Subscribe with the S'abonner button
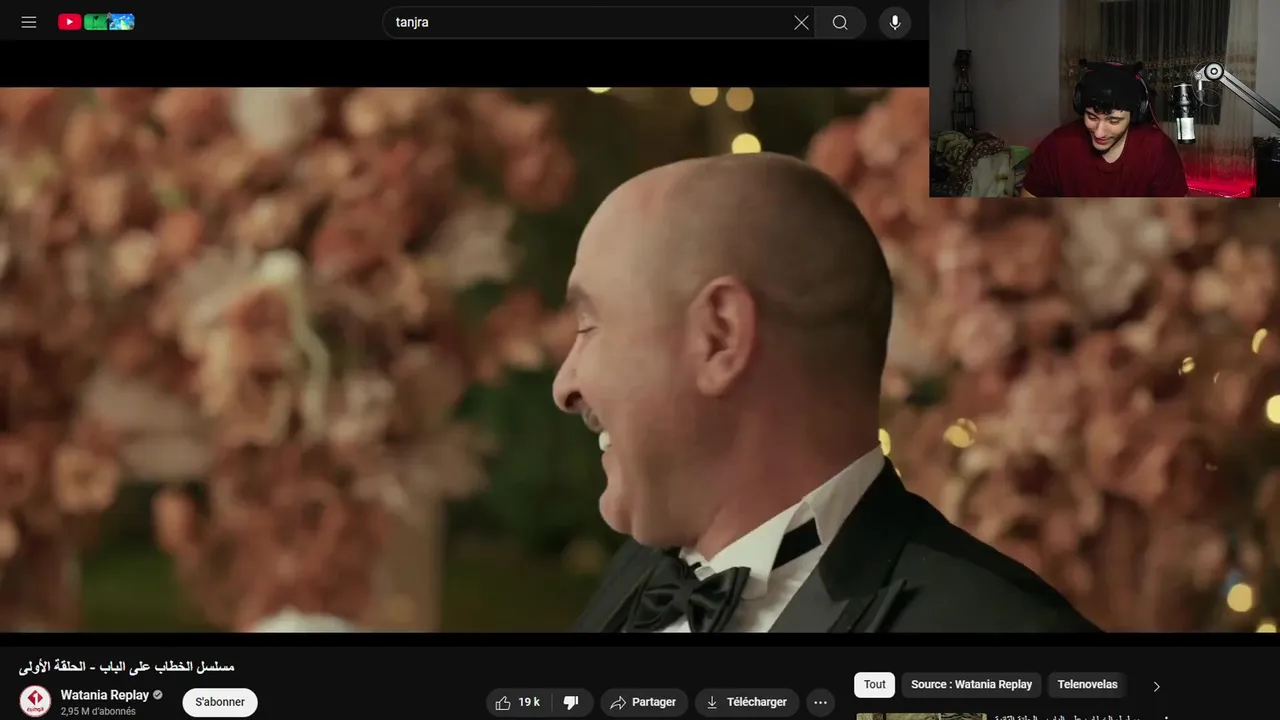 [220, 702]
